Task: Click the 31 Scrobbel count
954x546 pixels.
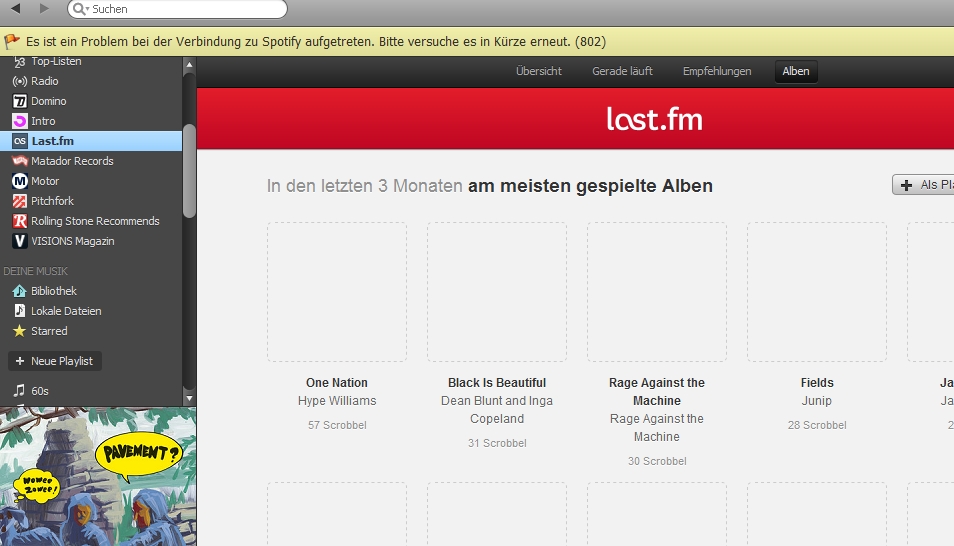Action: [497, 444]
